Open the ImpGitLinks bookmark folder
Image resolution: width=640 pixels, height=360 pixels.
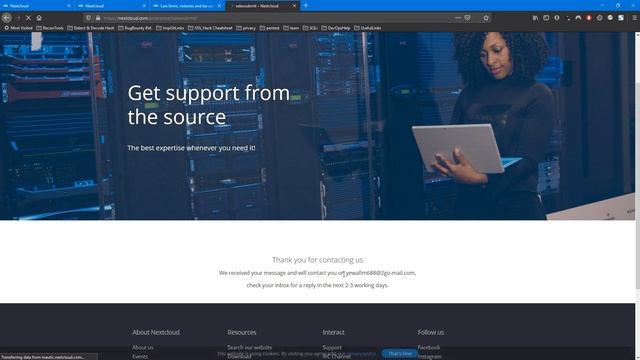pyautogui.click(x=170, y=28)
